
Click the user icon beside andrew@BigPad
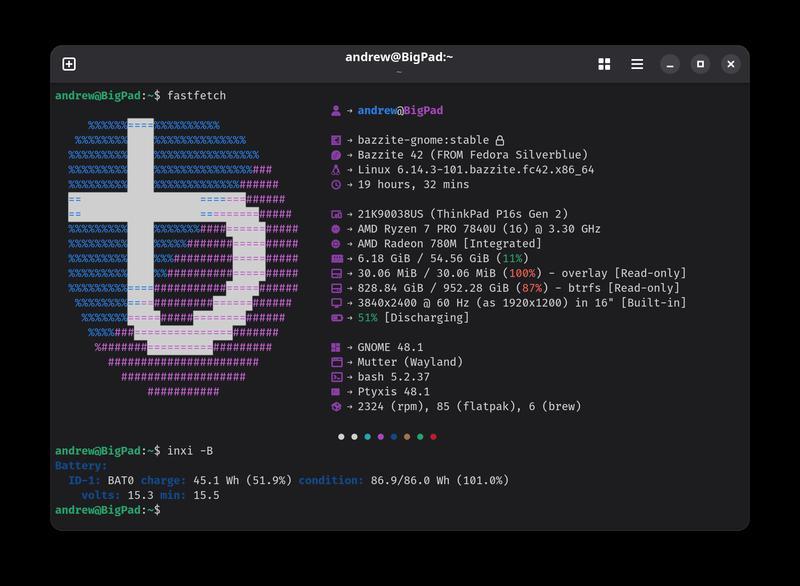point(336,111)
